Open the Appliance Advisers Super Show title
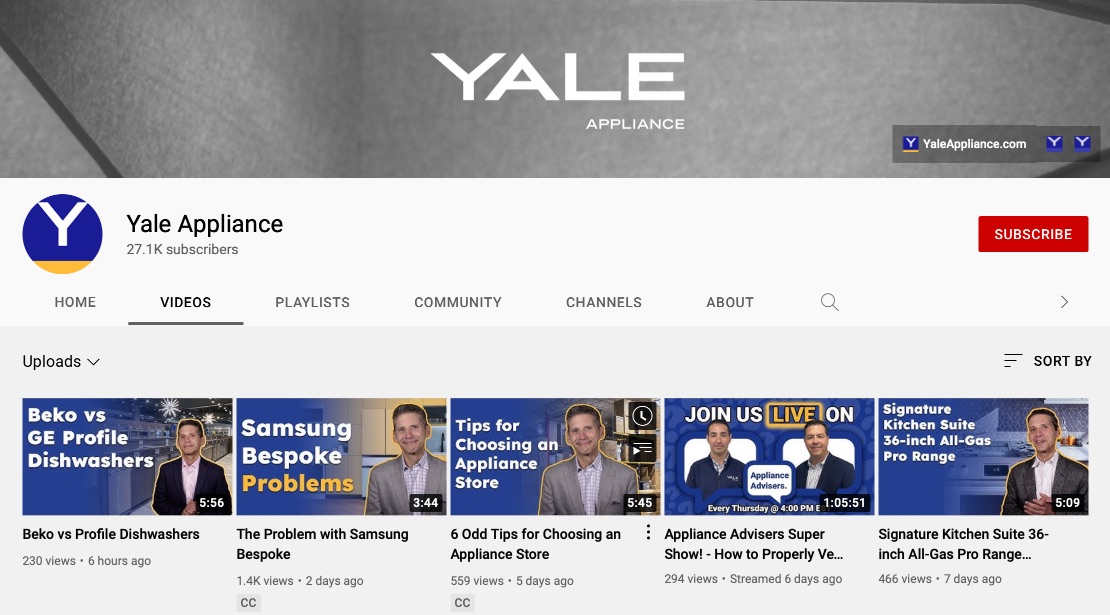The height and width of the screenshot is (615, 1110). [753, 544]
